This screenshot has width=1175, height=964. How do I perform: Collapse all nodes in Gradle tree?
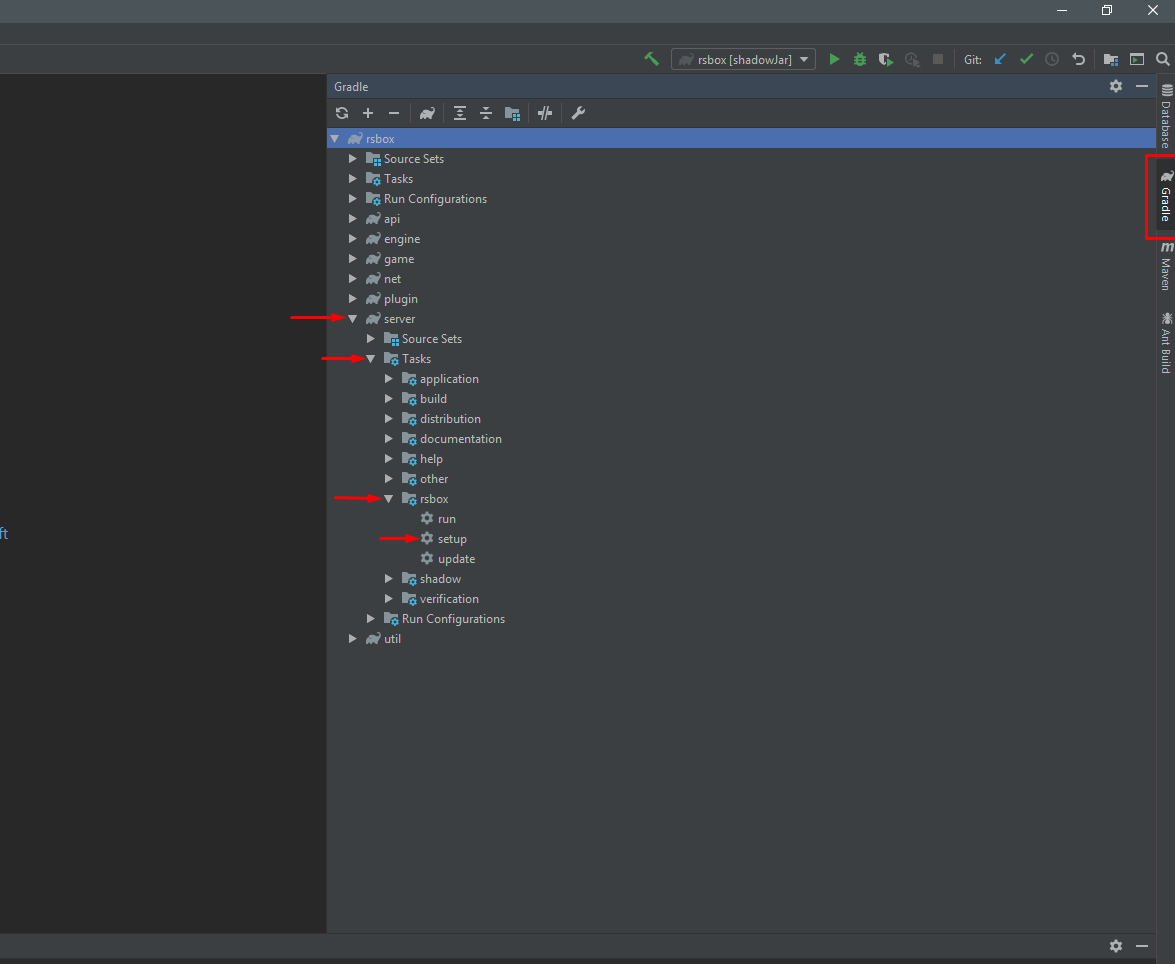pos(486,113)
